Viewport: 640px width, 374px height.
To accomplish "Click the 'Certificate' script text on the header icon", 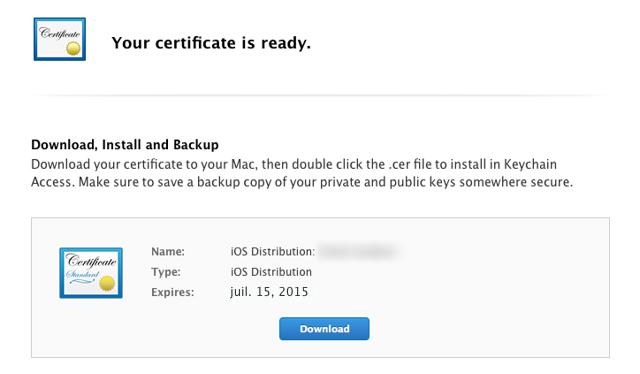I will 60,33.
